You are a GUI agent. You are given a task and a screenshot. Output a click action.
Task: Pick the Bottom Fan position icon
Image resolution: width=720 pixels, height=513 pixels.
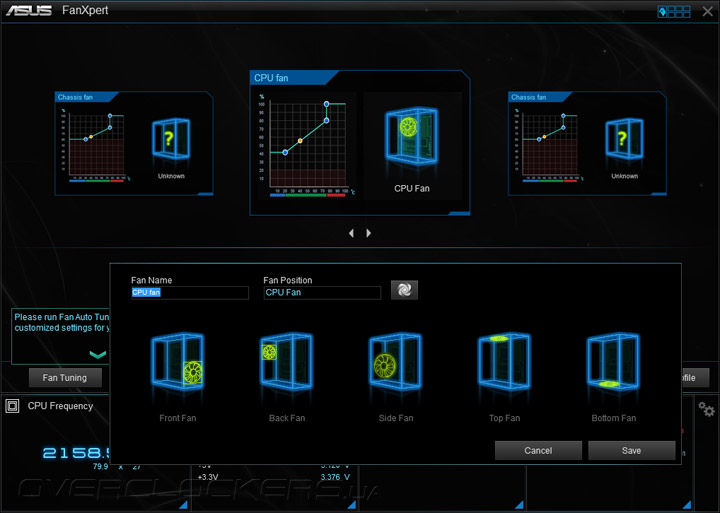[613, 362]
